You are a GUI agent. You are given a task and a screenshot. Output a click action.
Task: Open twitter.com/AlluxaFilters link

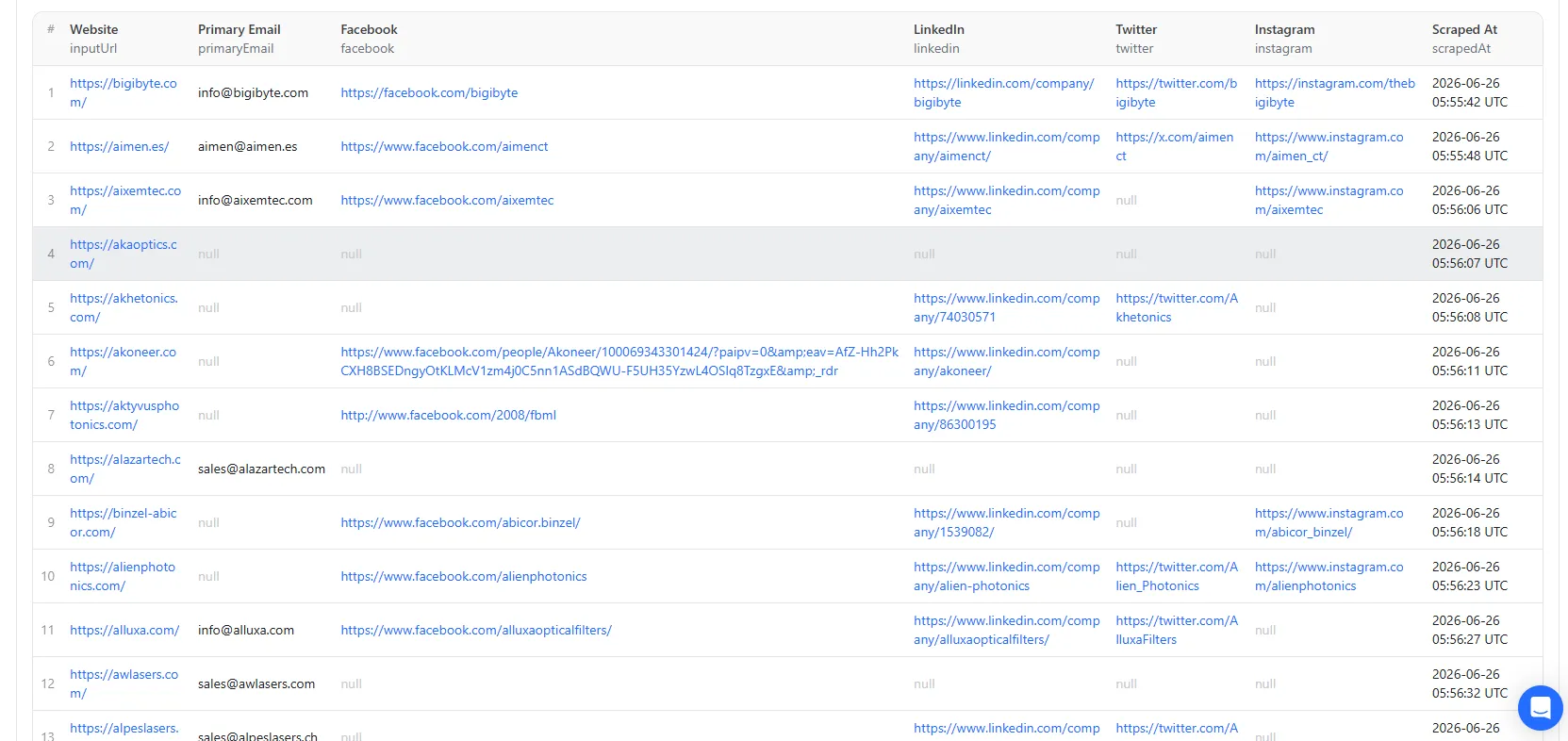pyautogui.click(x=1177, y=630)
